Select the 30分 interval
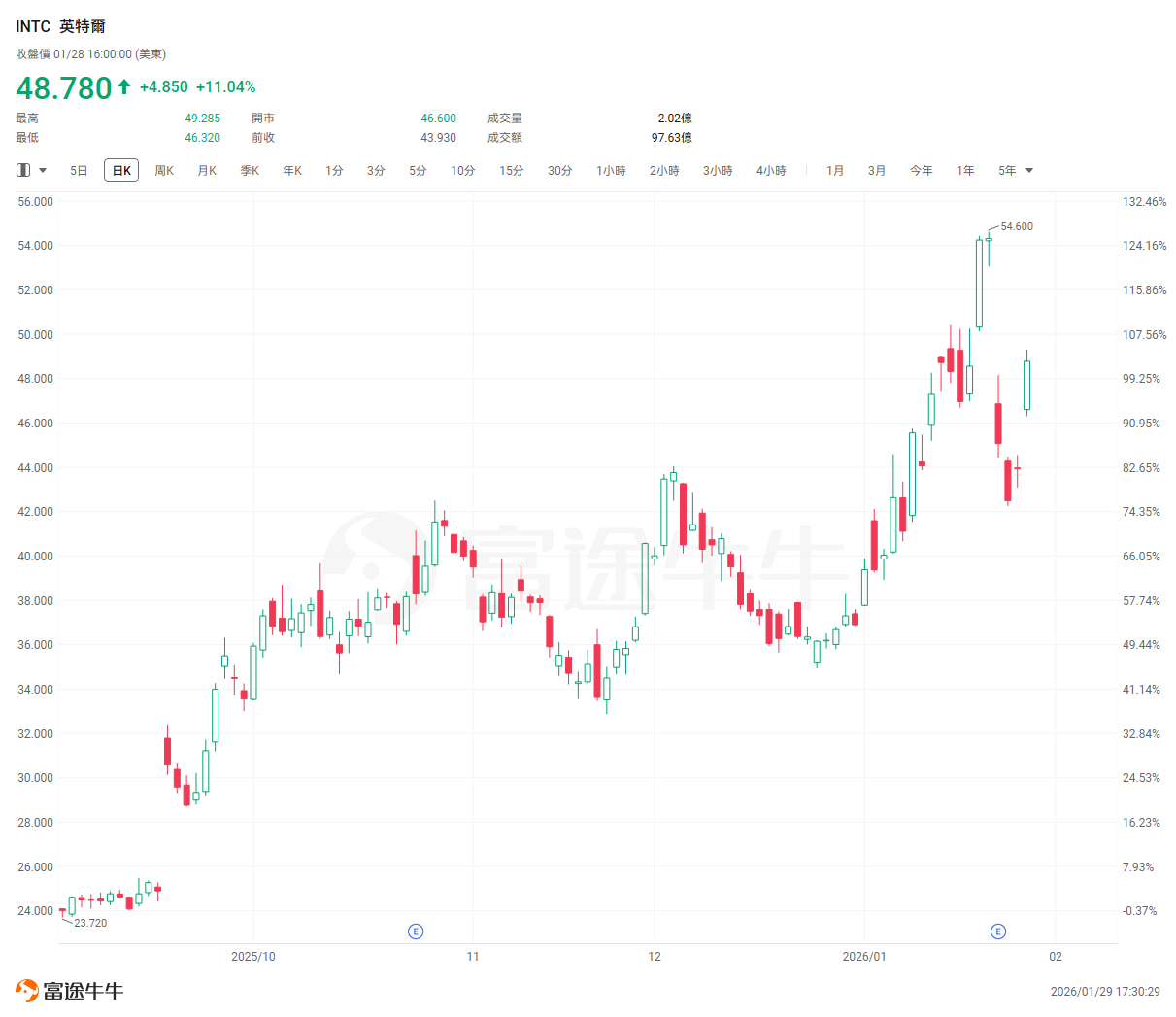 [560, 170]
